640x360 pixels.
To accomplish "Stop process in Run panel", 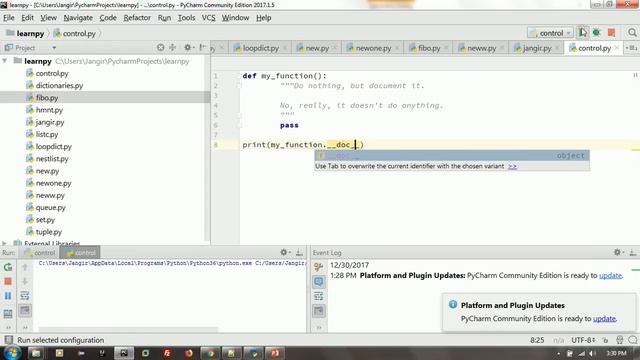I will (x=8, y=282).
